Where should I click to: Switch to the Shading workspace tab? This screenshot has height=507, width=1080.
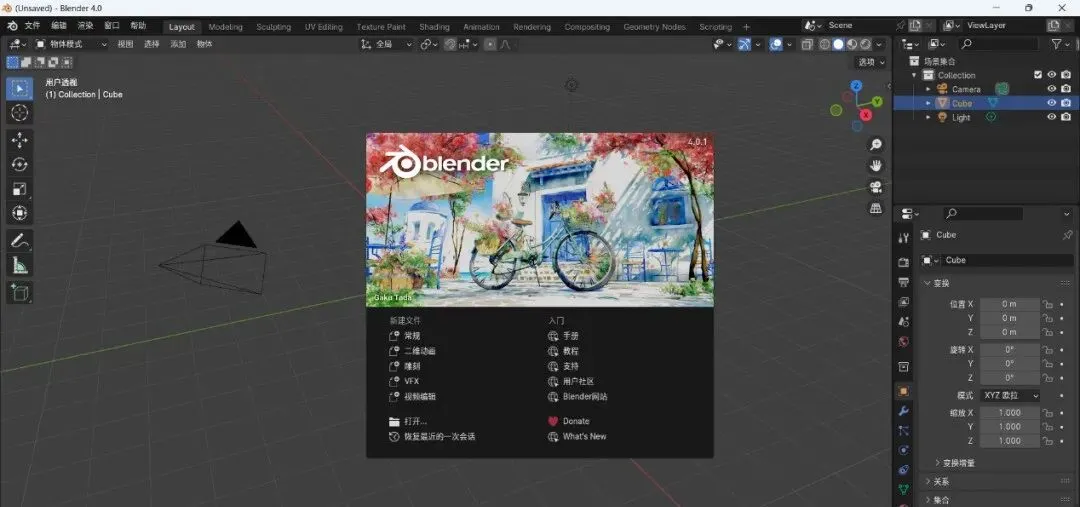(434, 27)
